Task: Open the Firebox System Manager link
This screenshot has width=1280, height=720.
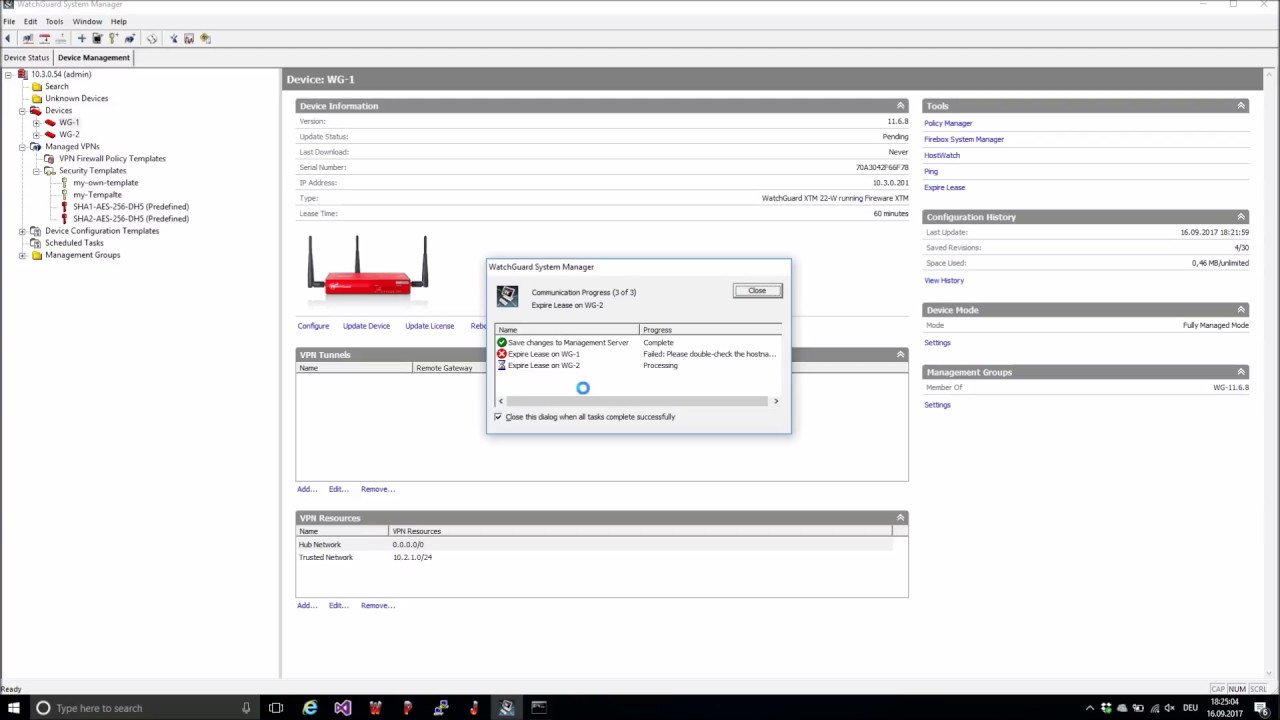Action: coord(964,139)
